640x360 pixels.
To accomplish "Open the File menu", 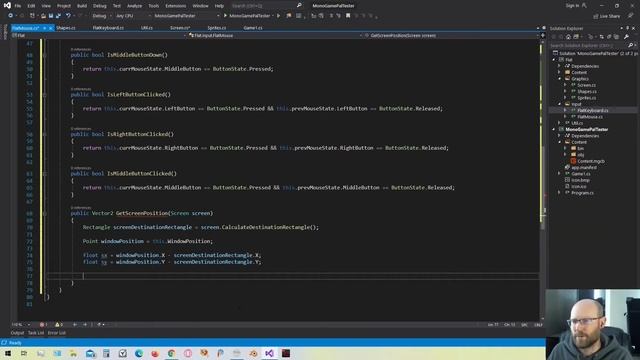I will (18, 6).
